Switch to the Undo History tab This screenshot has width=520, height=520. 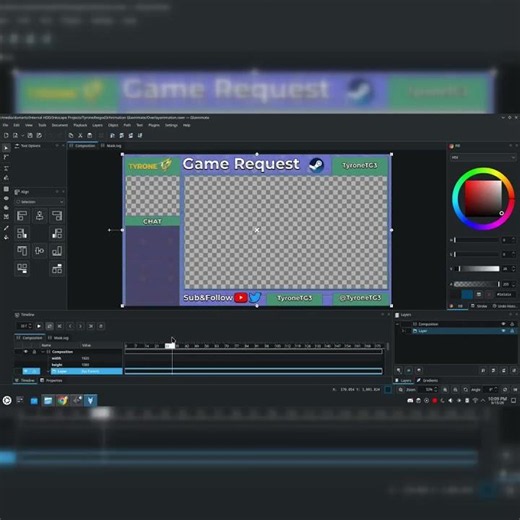point(504,306)
